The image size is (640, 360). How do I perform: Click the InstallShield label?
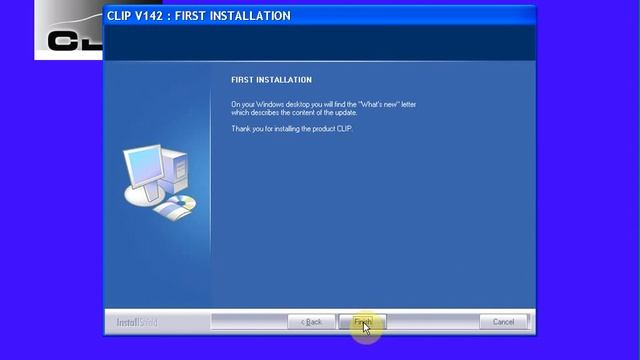[137, 322]
